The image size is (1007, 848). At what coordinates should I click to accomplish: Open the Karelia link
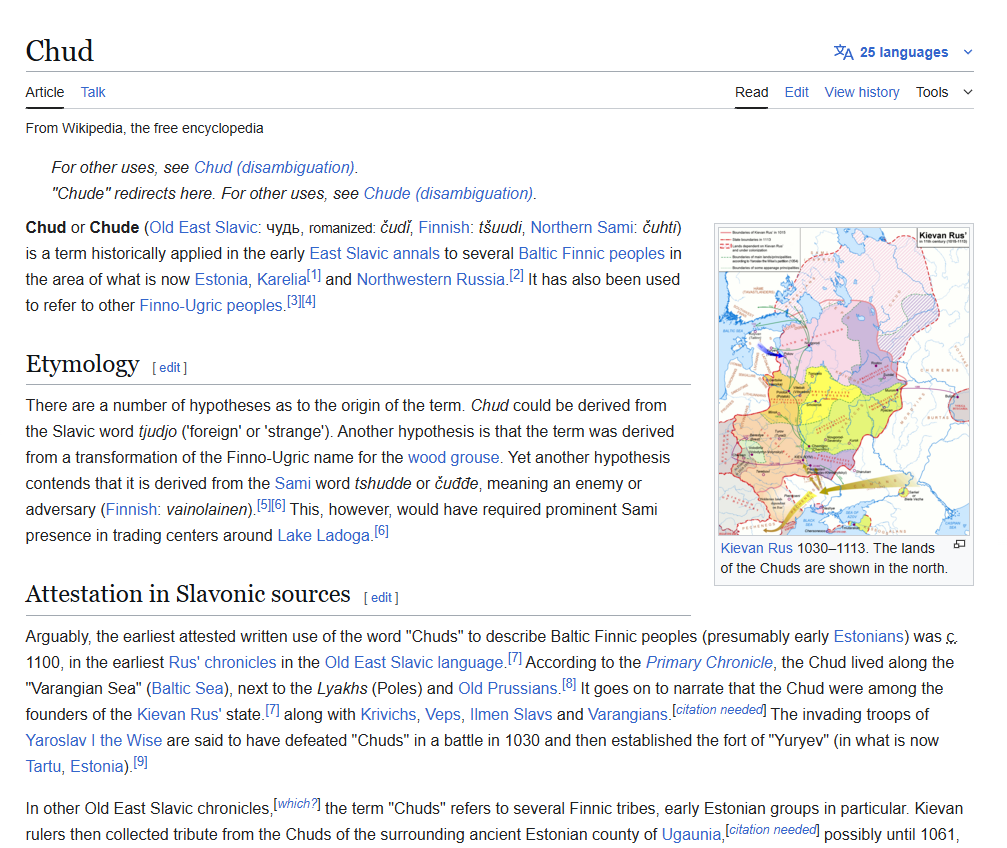282,279
